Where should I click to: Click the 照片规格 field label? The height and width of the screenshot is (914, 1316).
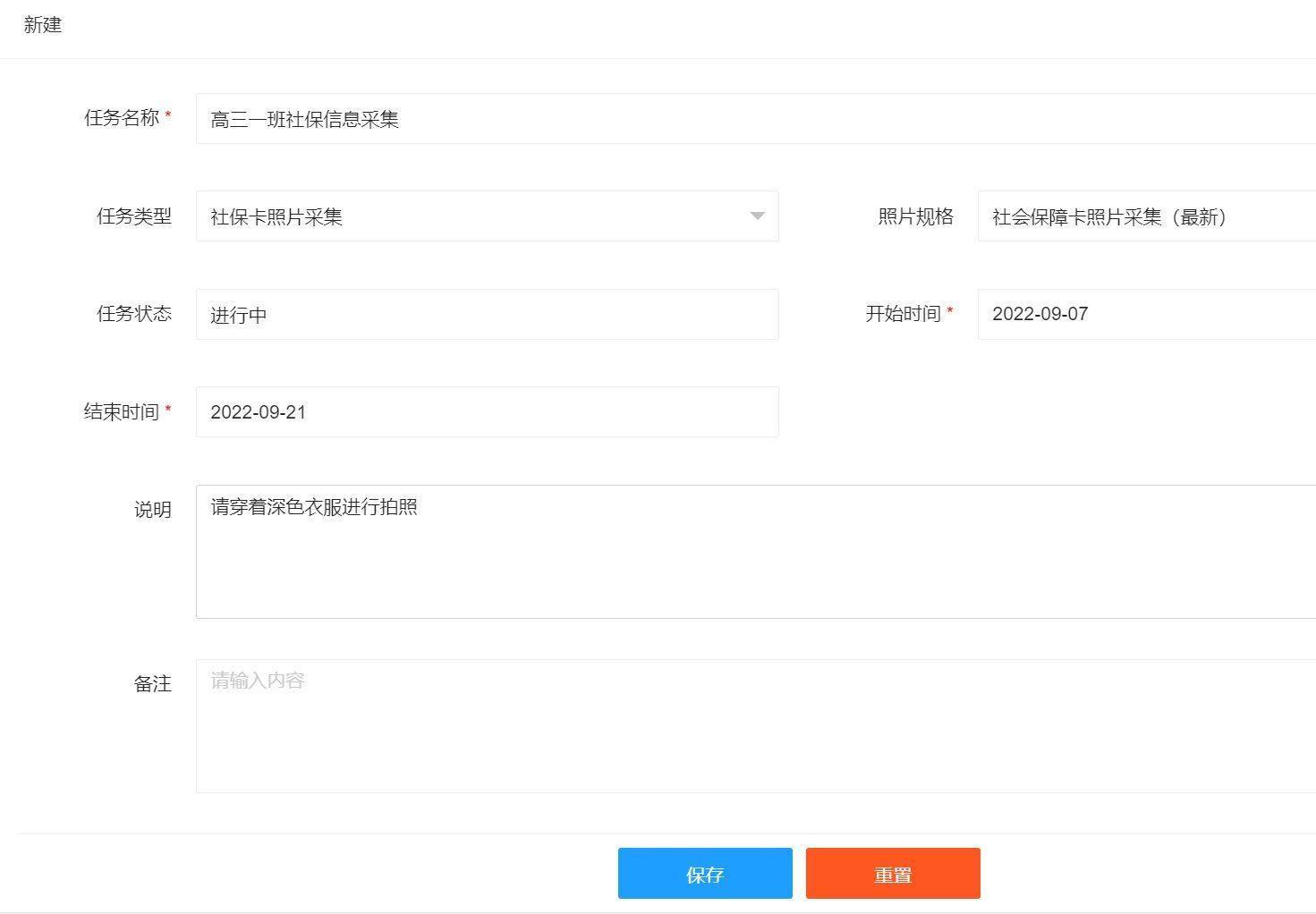(x=915, y=216)
